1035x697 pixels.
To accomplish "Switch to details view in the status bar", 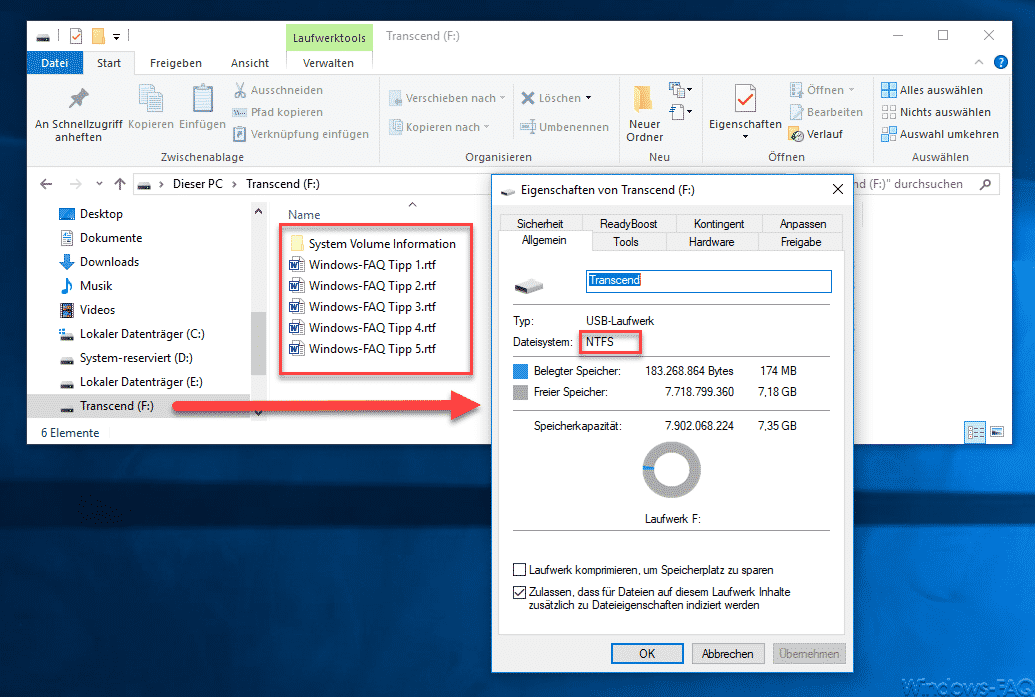I will [x=975, y=432].
